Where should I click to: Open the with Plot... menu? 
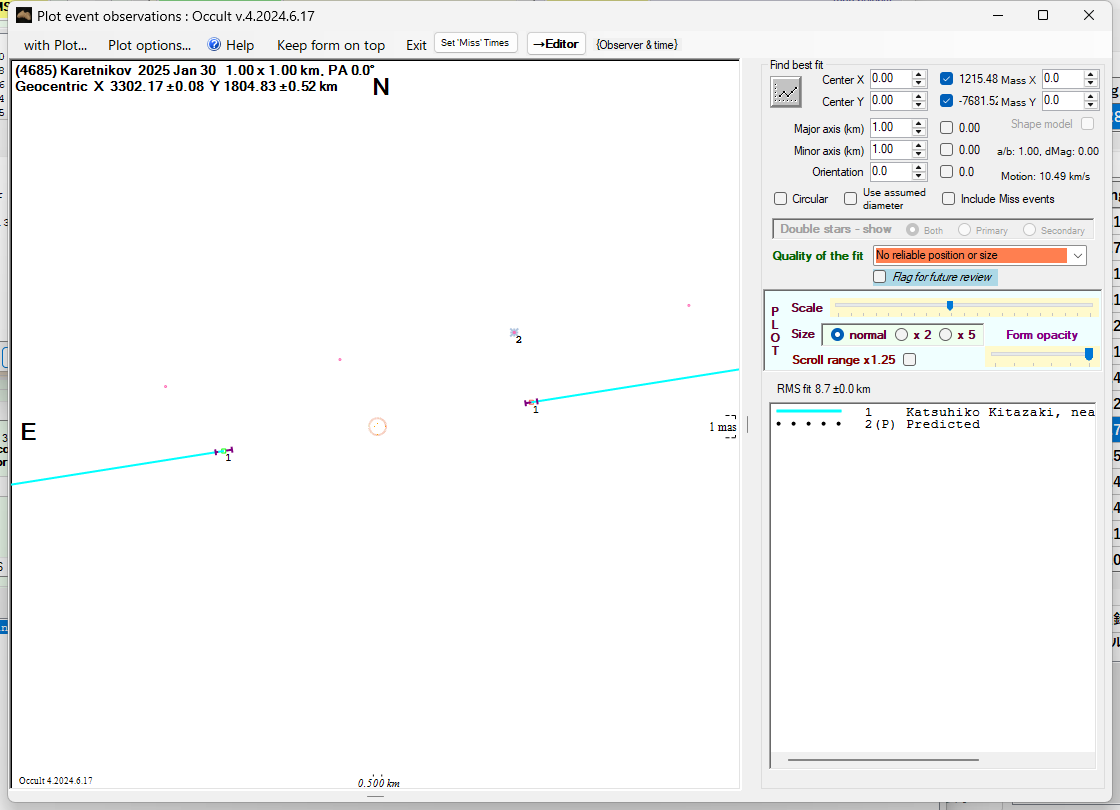[x=55, y=45]
